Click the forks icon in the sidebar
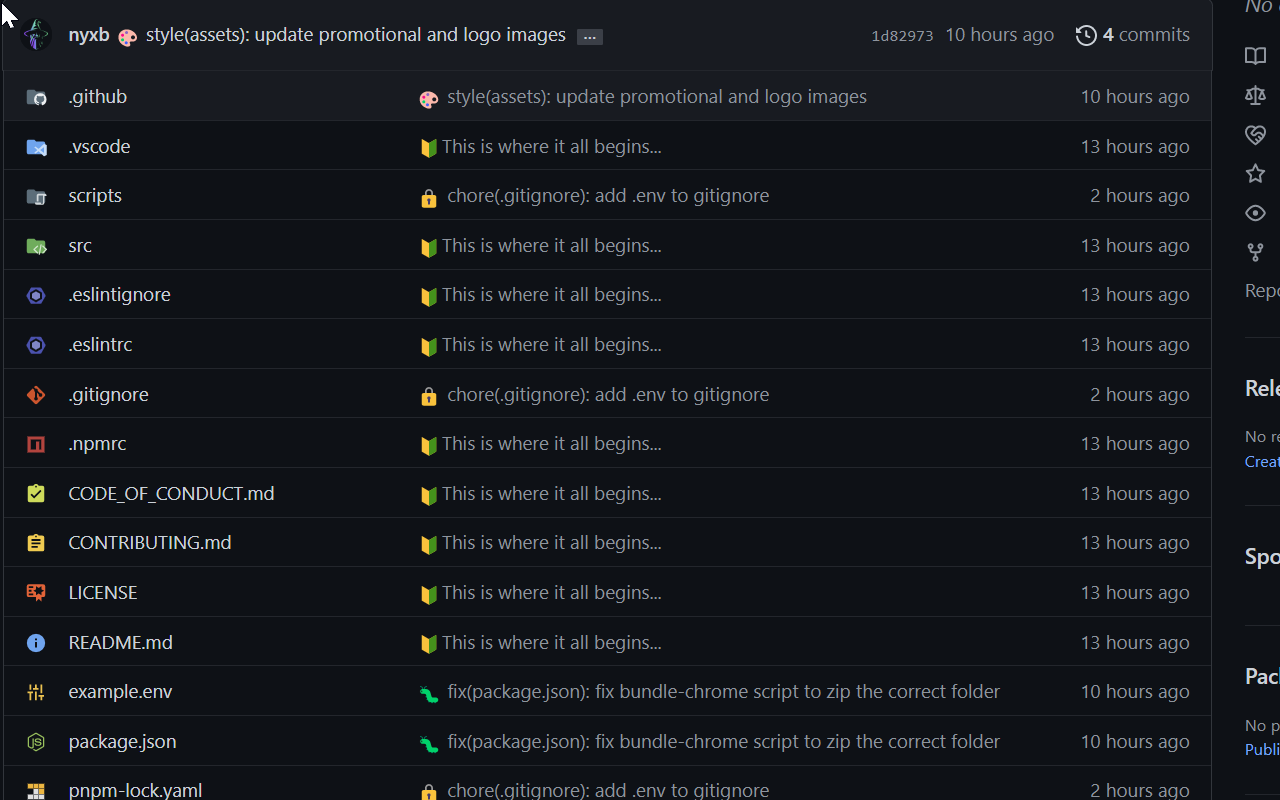 coord(1255,252)
